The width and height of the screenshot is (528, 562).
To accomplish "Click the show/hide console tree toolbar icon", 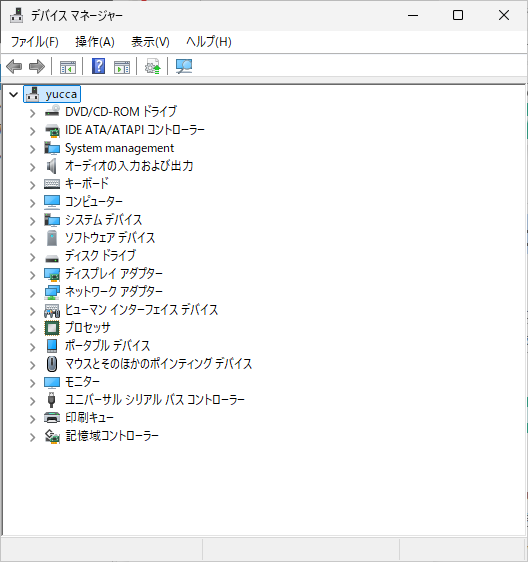I will click(x=68, y=67).
